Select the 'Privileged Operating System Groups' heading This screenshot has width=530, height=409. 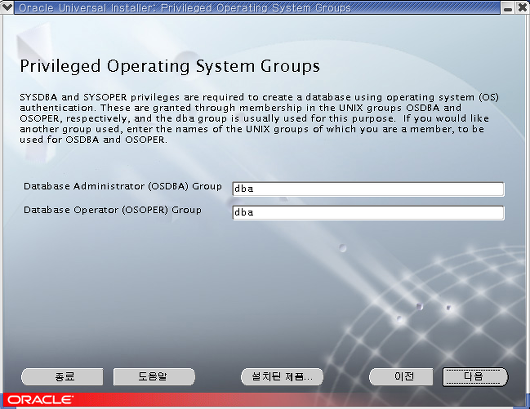point(170,66)
